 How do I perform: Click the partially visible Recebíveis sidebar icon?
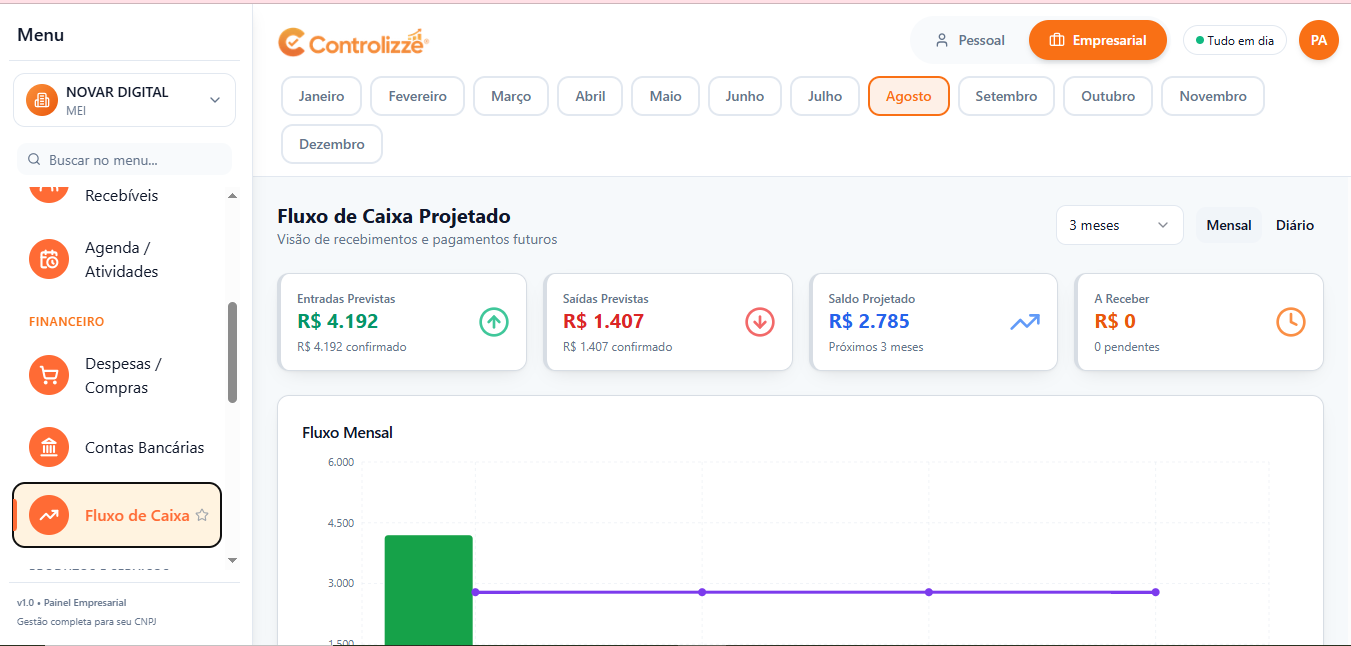pyautogui.click(x=49, y=192)
